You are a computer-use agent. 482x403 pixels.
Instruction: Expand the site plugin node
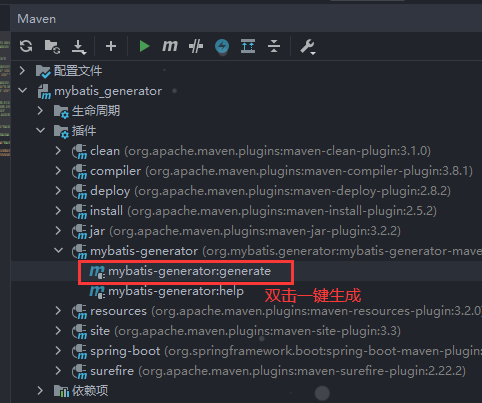click(58, 331)
